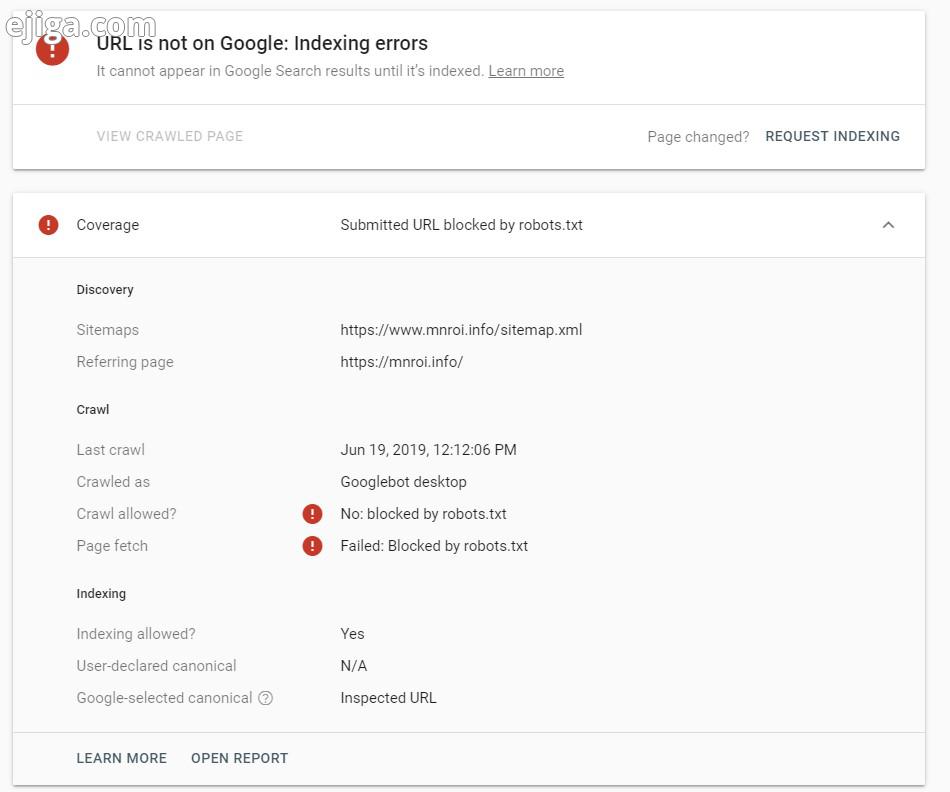The width and height of the screenshot is (950, 792).
Task: Click VIEW CRAWLED PAGE
Action: [x=170, y=136]
